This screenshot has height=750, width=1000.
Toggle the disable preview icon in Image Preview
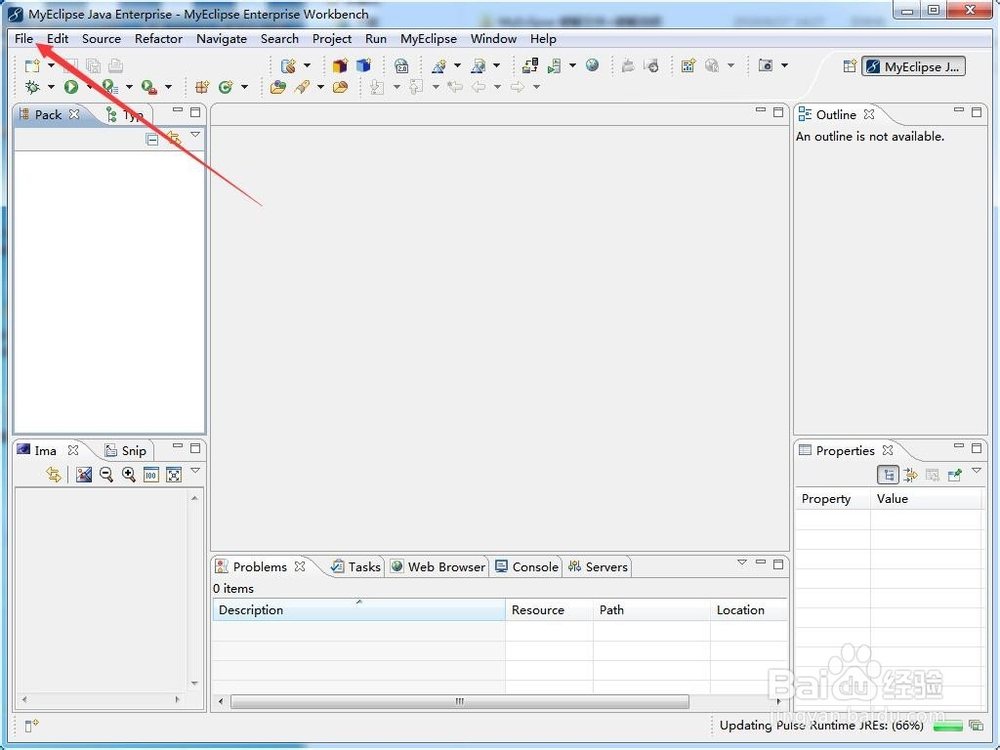tap(84, 474)
